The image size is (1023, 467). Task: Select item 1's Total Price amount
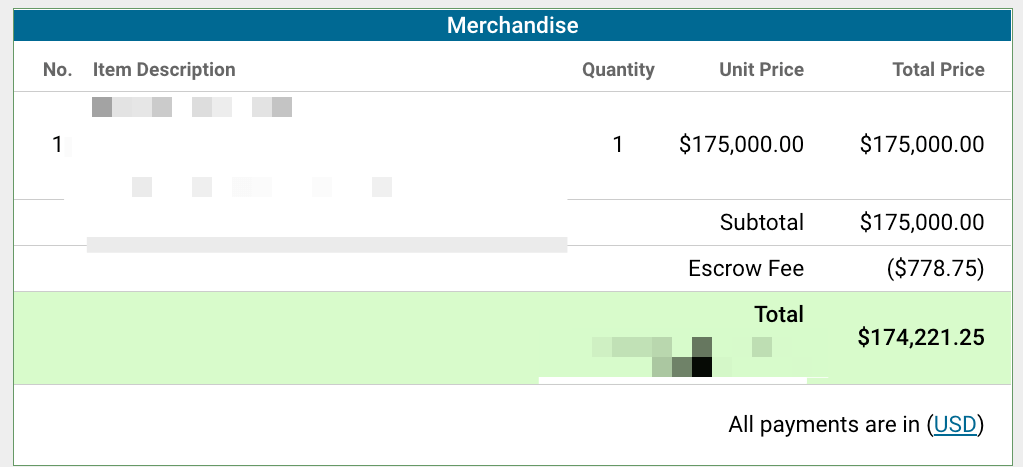922,145
